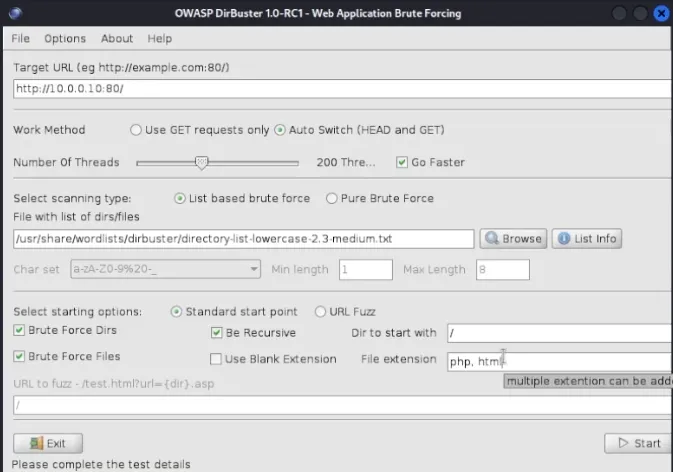Disable the Be Recursive checkbox

coord(217,333)
